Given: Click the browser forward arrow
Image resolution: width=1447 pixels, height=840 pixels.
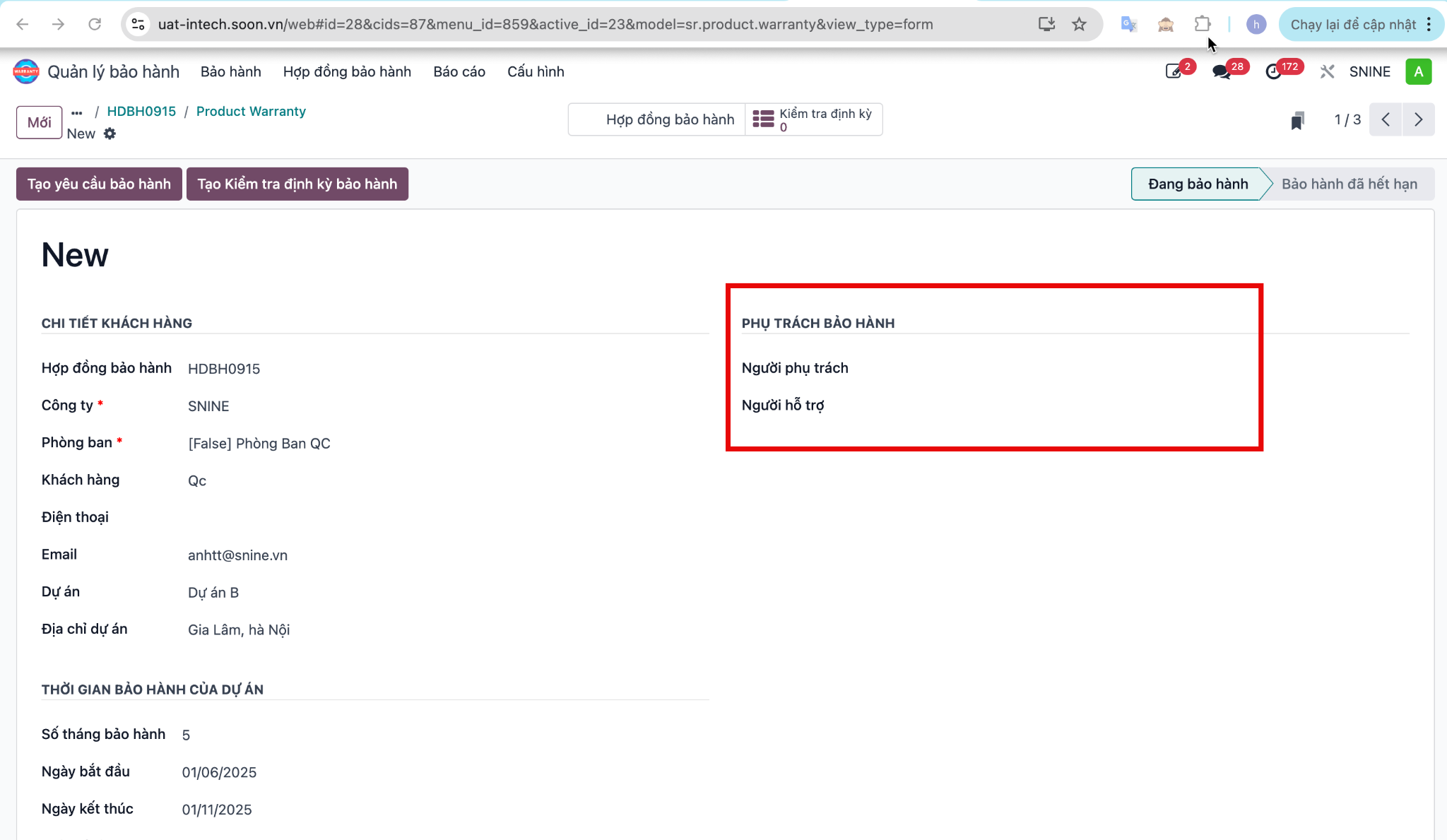Looking at the screenshot, I should click(x=59, y=25).
